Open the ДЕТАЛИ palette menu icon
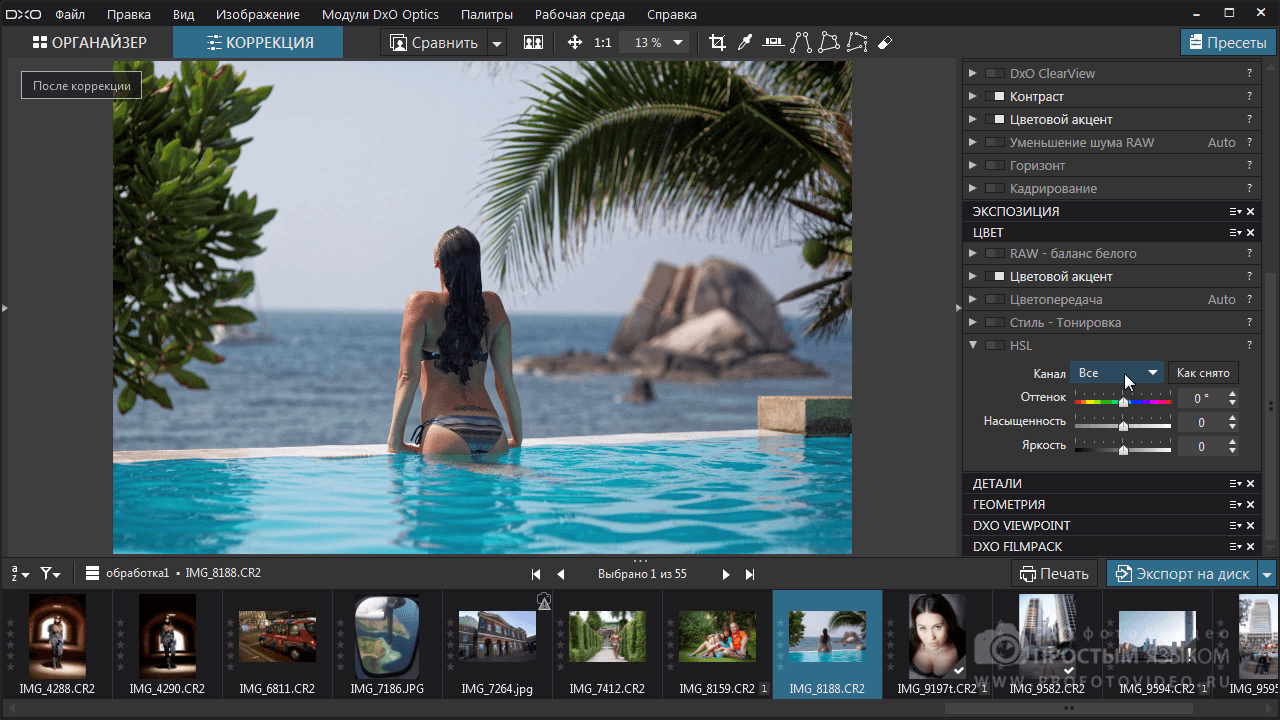The width and height of the screenshot is (1280, 720). pos(1236,484)
